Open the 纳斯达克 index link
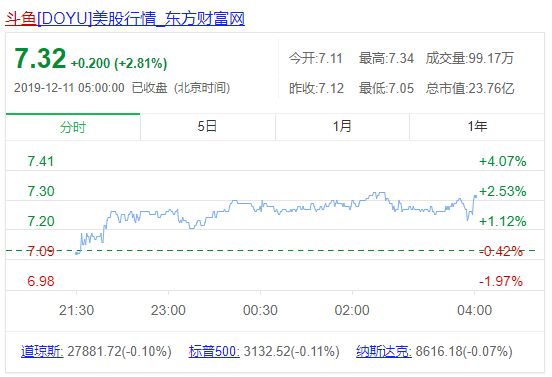Image resolution: width=552 pixels, height=377 pixels. (x=384, y=351)
